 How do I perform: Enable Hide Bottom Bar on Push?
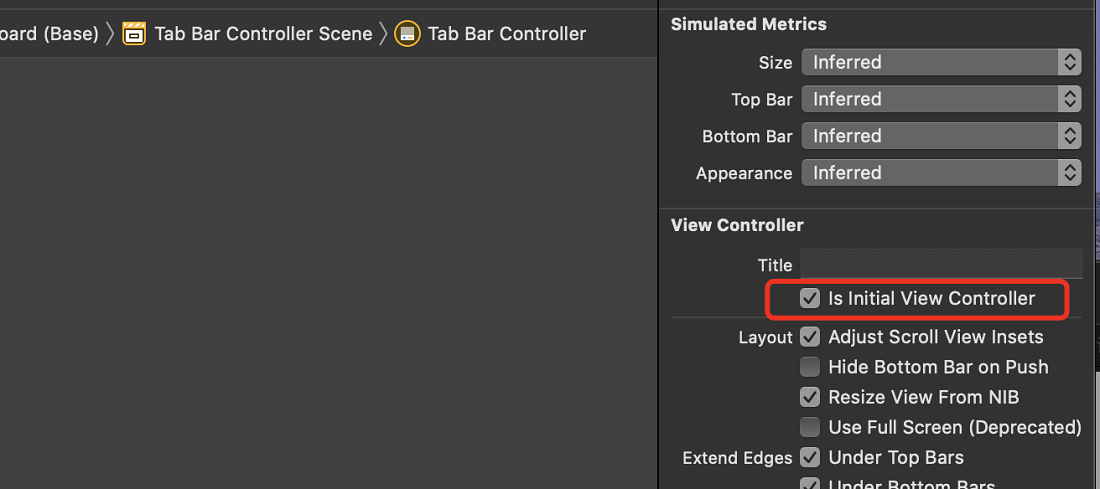[810, 367]
